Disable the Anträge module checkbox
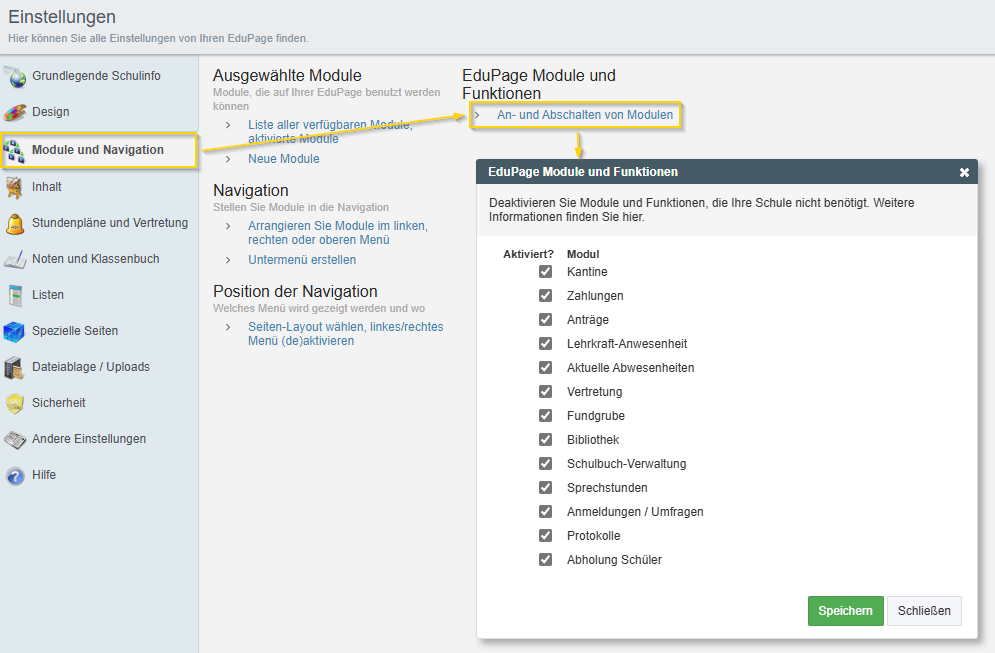The height and width of the screenshot is (653, 995). pos(545,320)
